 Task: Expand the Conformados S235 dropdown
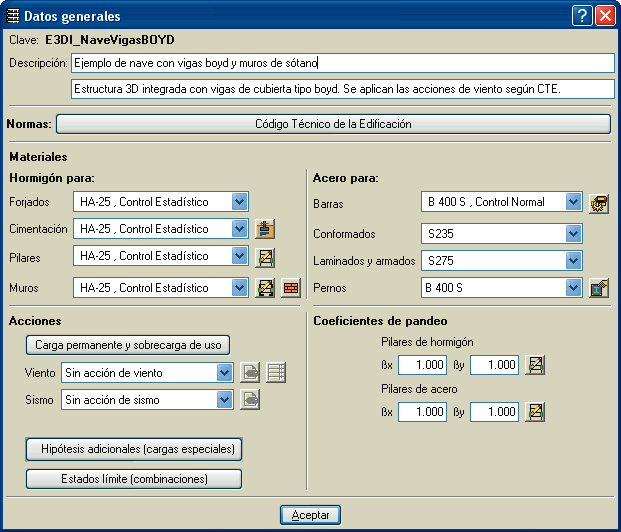pyautogui.click(x=573, y=234)
